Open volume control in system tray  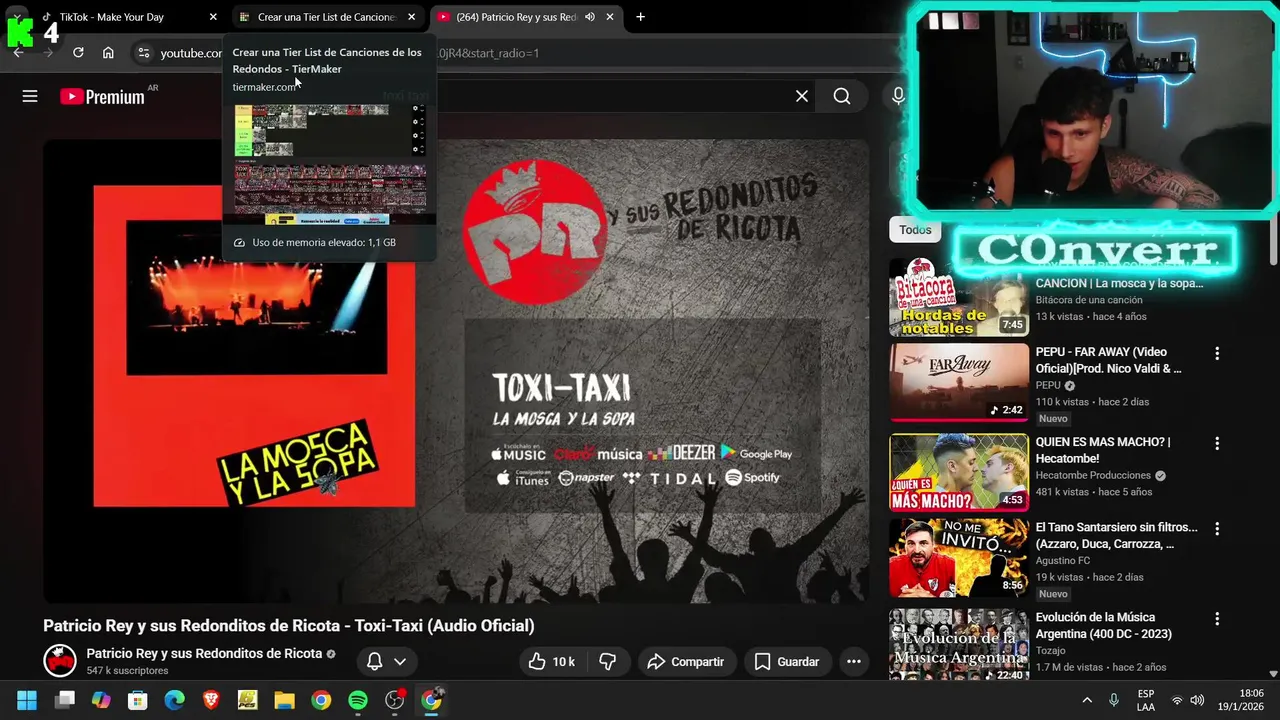1198,700
